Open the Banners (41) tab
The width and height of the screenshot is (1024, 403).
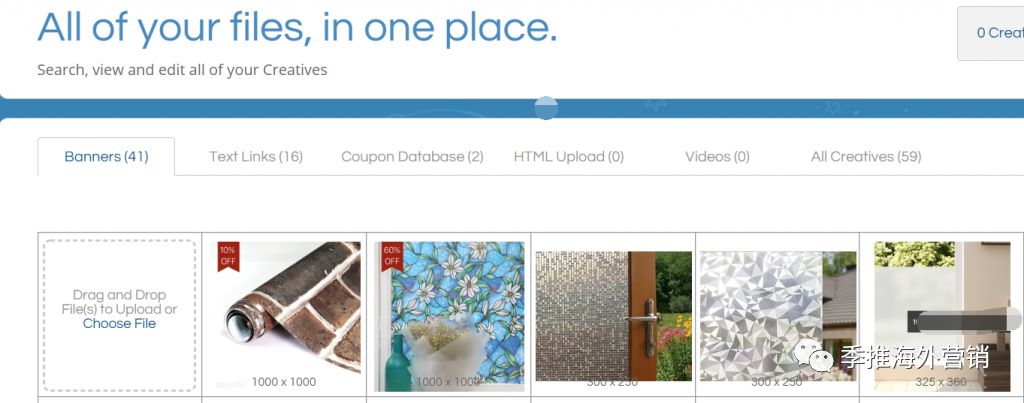pyautogui.click(x=106, y=157)
